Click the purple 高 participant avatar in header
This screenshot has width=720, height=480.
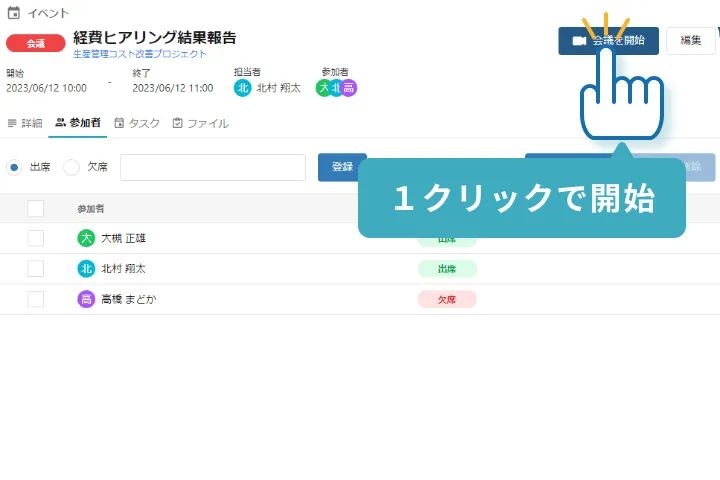pyautogui.click(x=349, y=88)
